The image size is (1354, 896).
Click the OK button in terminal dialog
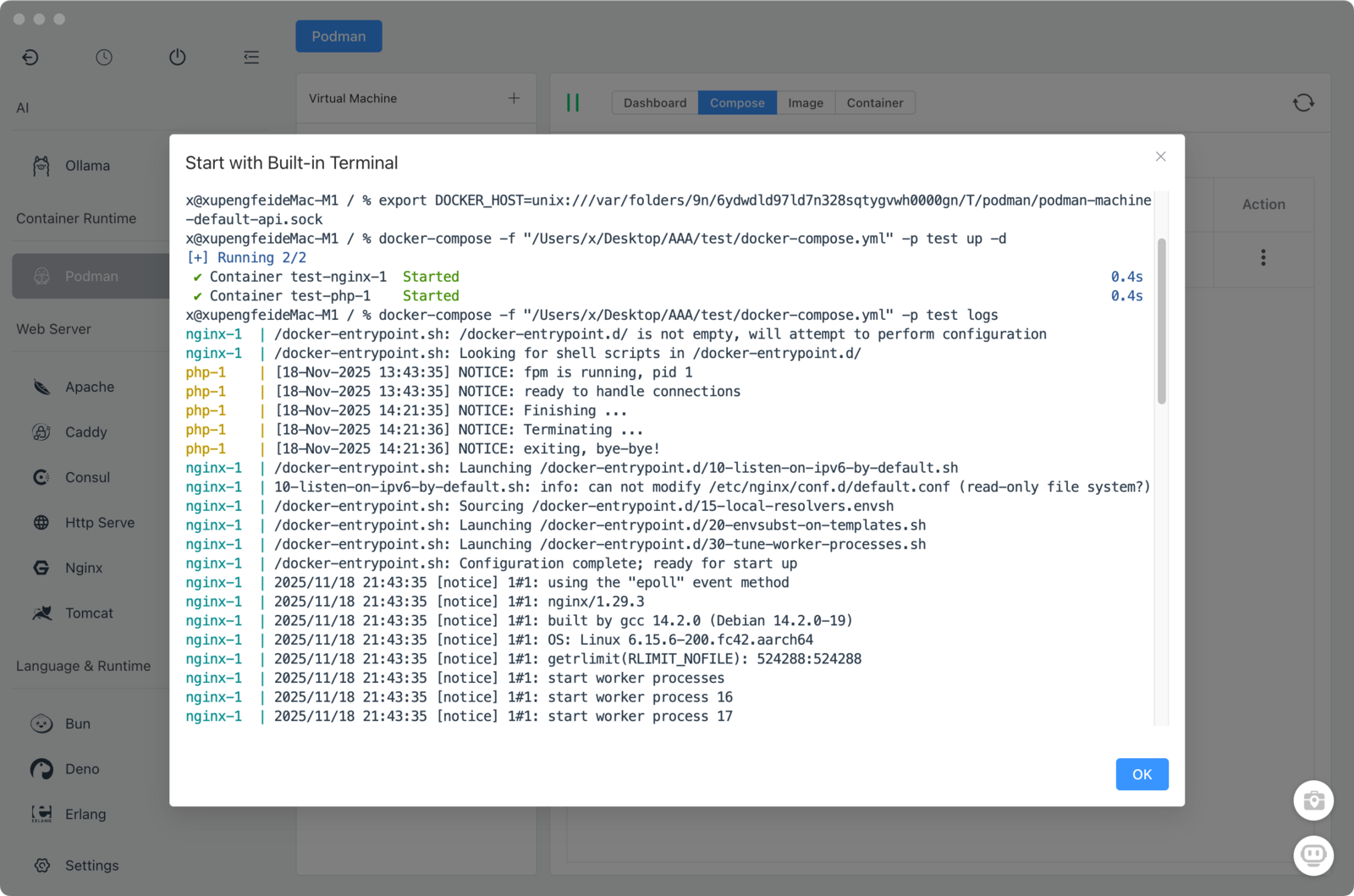(x=1142, y=774)
